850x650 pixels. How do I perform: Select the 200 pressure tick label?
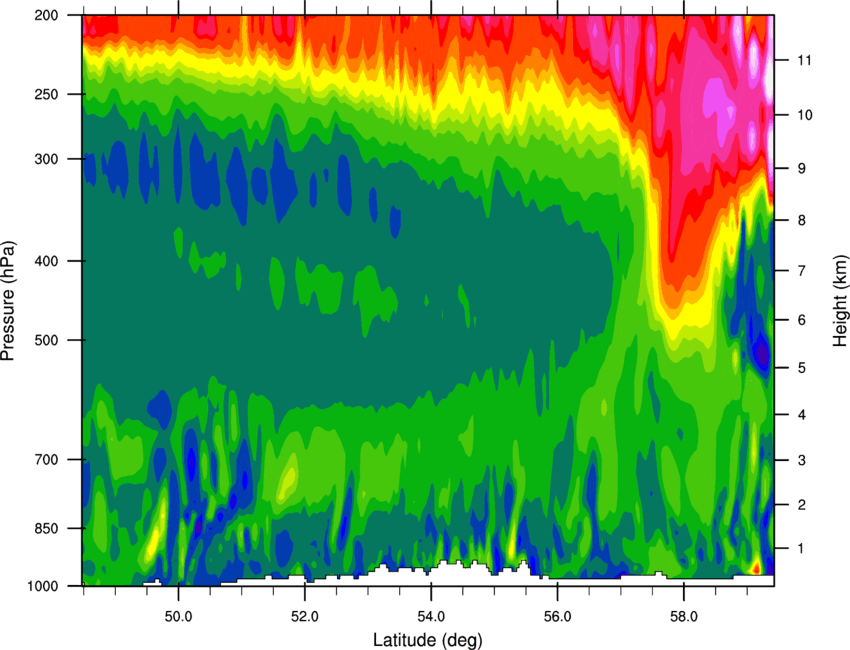[x=47, y=15]
